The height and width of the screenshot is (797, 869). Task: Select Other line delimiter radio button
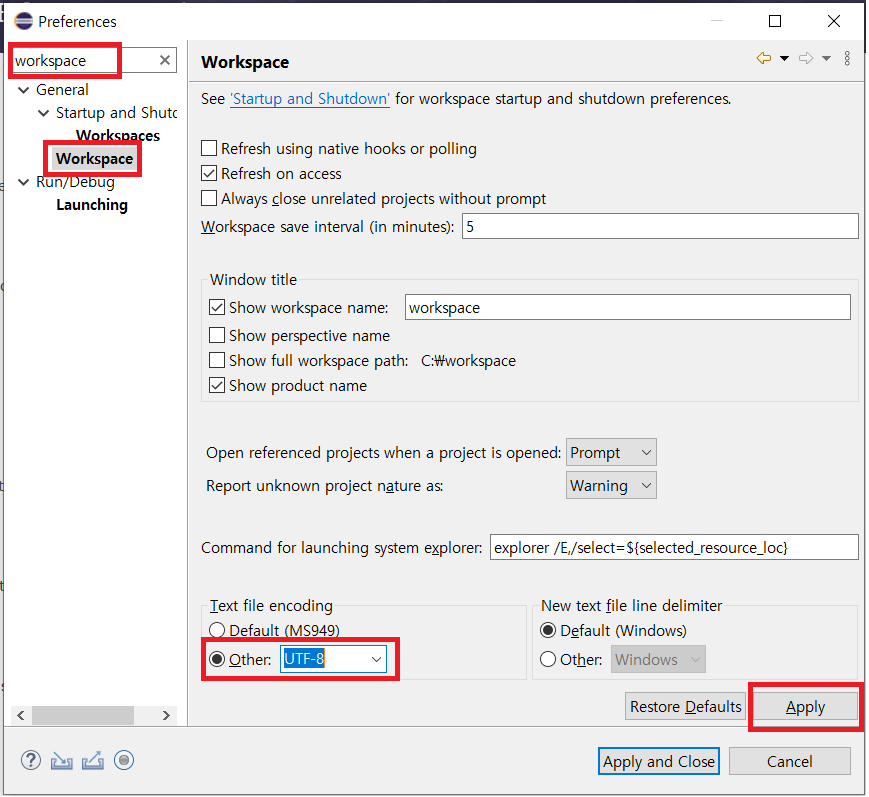click(548, 660)
